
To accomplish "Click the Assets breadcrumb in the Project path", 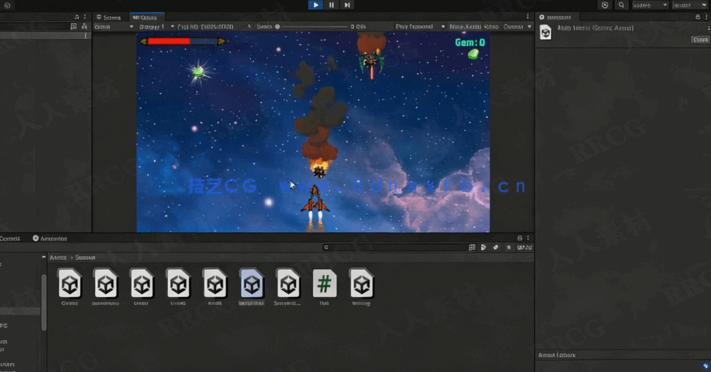I will tap(58, 258).
